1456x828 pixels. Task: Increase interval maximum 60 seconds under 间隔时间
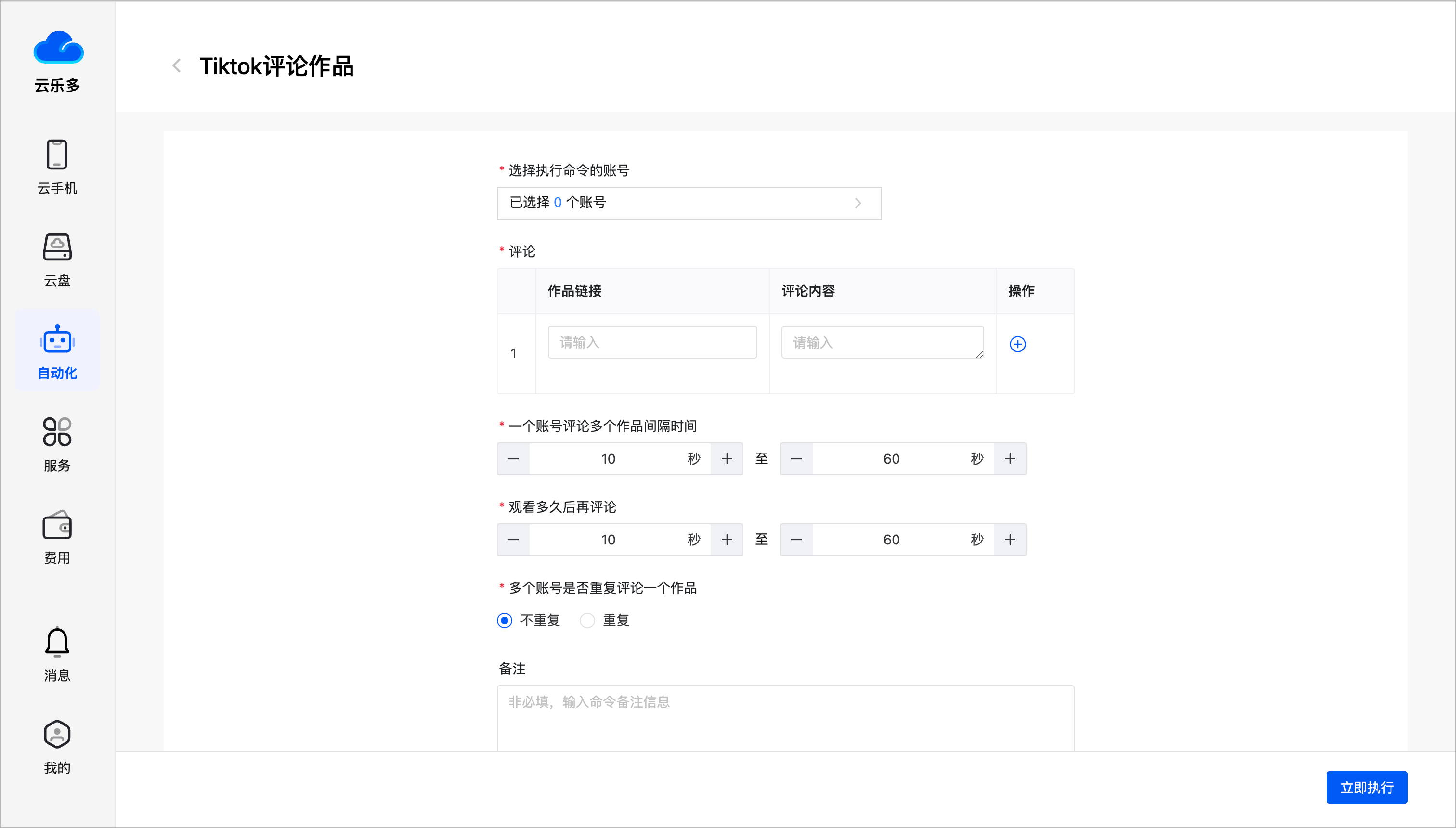tap(1010, 459)
